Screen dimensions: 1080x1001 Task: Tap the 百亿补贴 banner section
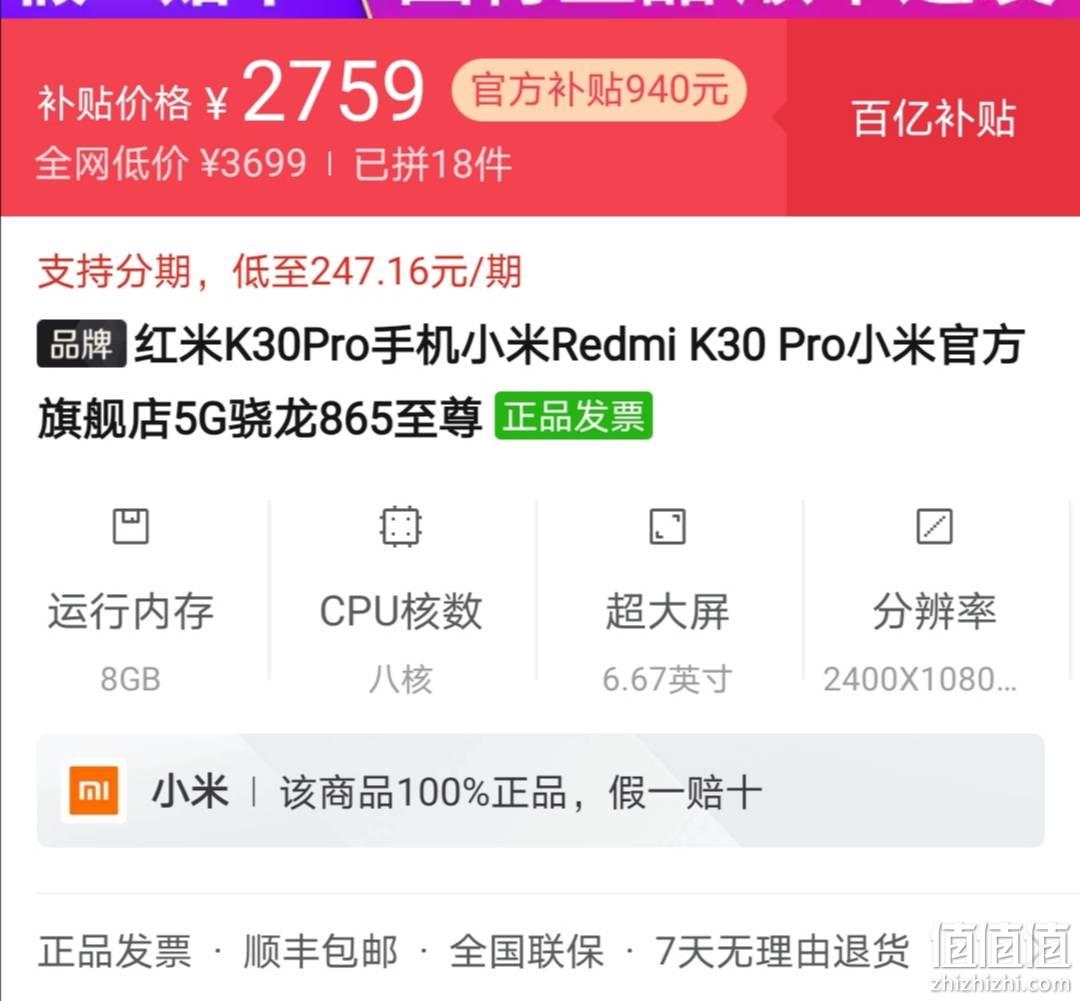933,118
